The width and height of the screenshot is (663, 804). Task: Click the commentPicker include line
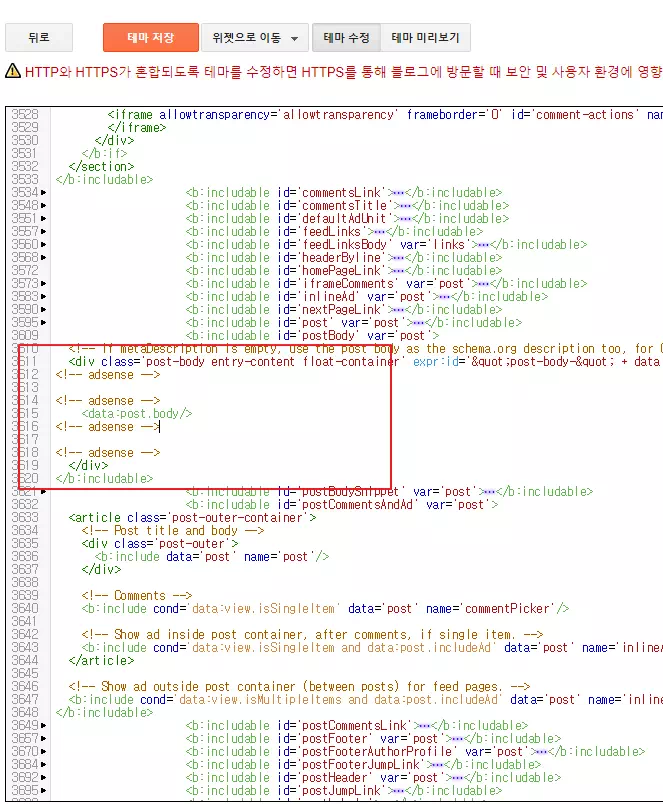click(x=326, y=609)
